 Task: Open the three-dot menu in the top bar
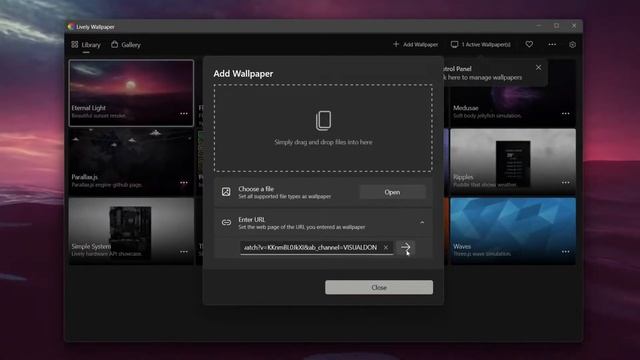tap(552, 44)
